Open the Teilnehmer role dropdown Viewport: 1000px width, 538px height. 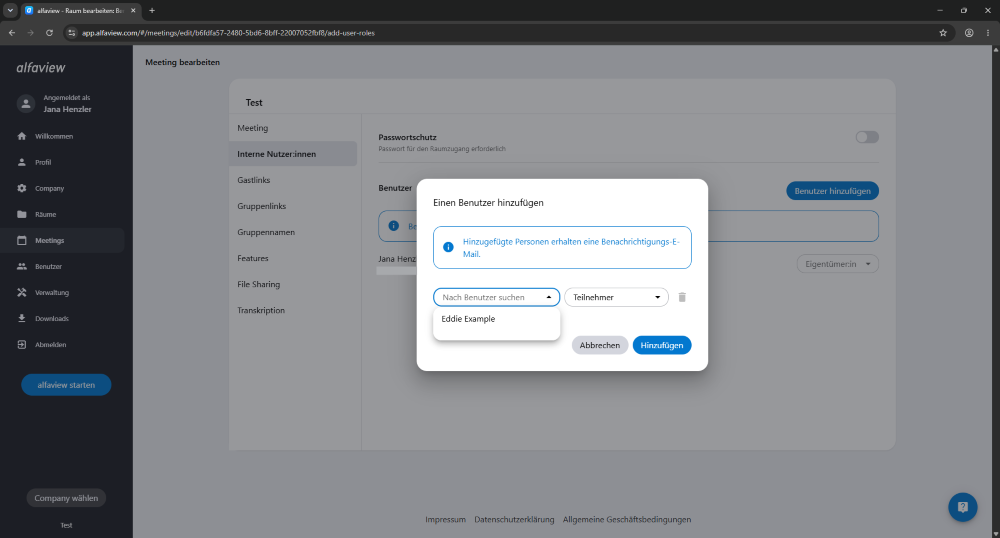click(x=616, y=297)
